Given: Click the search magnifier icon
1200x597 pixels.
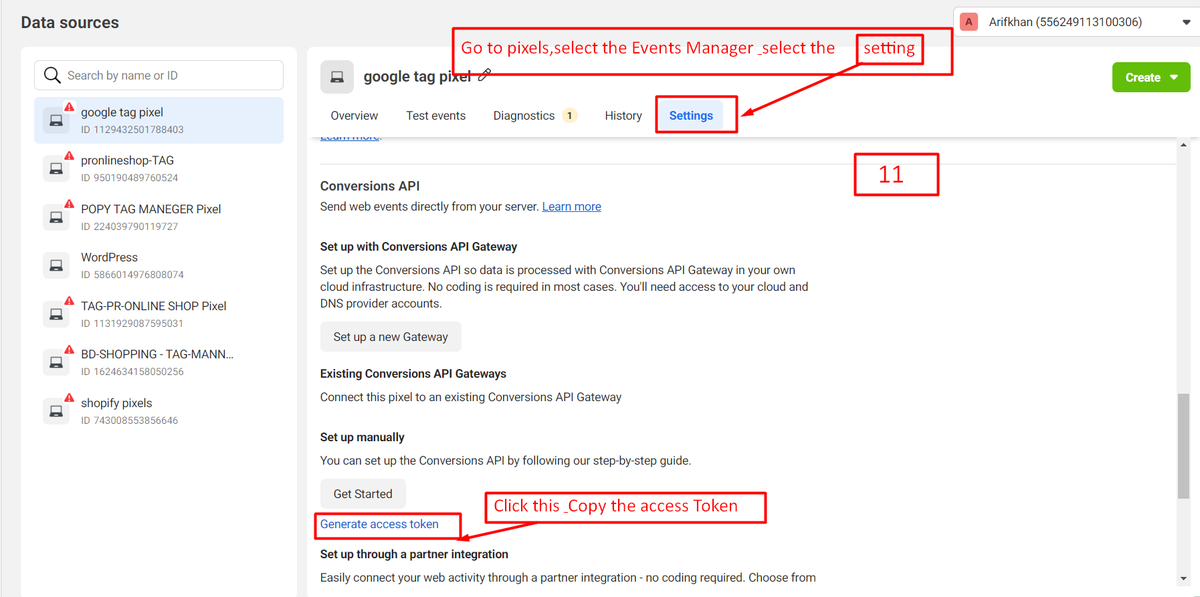Looking at the screenshot, I should coord(52,75).
